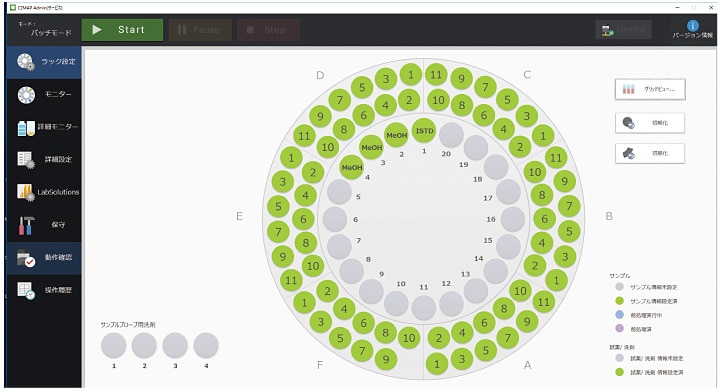Click the バージョン情報 info icon
This screenshot has width=720, height=392.
[x=692, y=26]
